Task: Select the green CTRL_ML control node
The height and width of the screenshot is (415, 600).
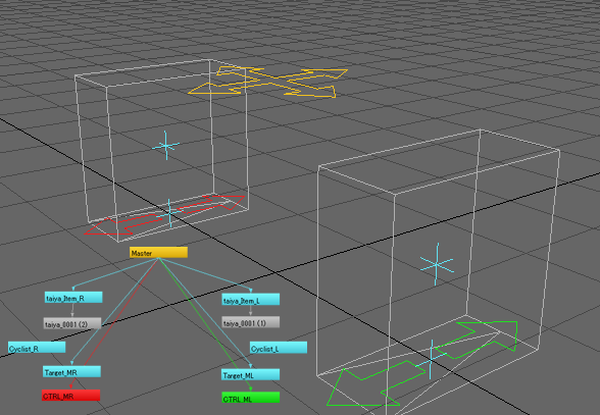Action: 251,397
